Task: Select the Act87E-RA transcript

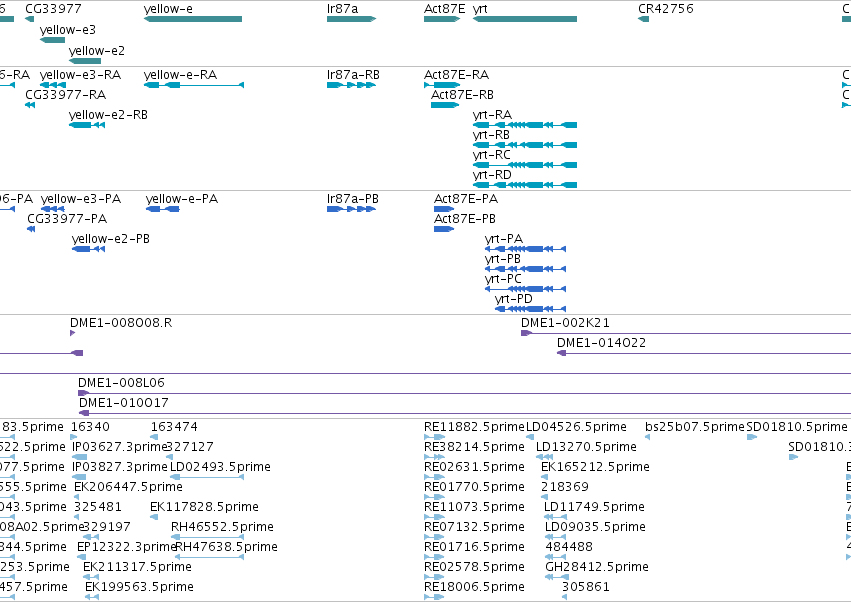Action: coord(442,85)
